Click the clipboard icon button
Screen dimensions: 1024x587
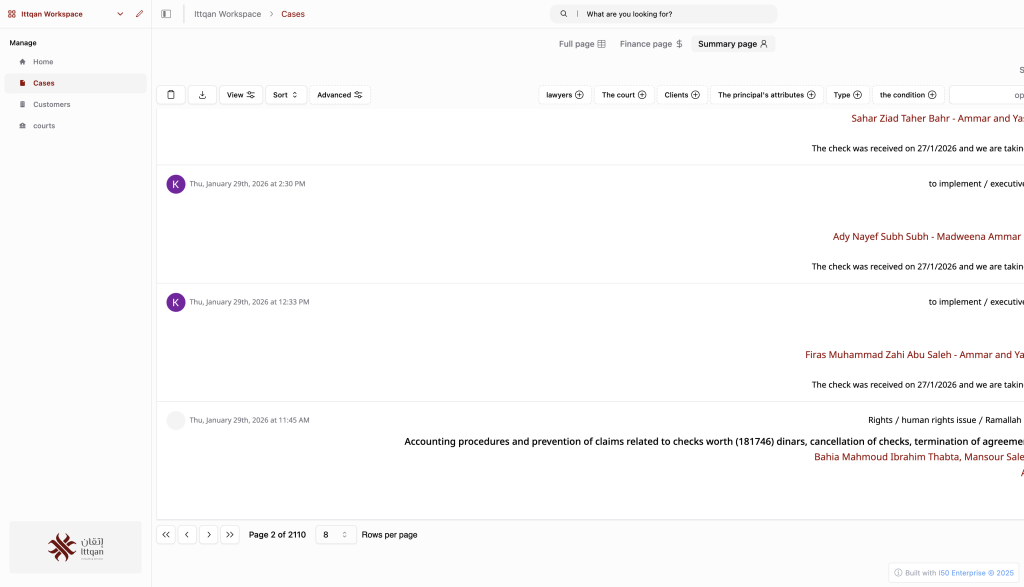[x=171, y=95]
